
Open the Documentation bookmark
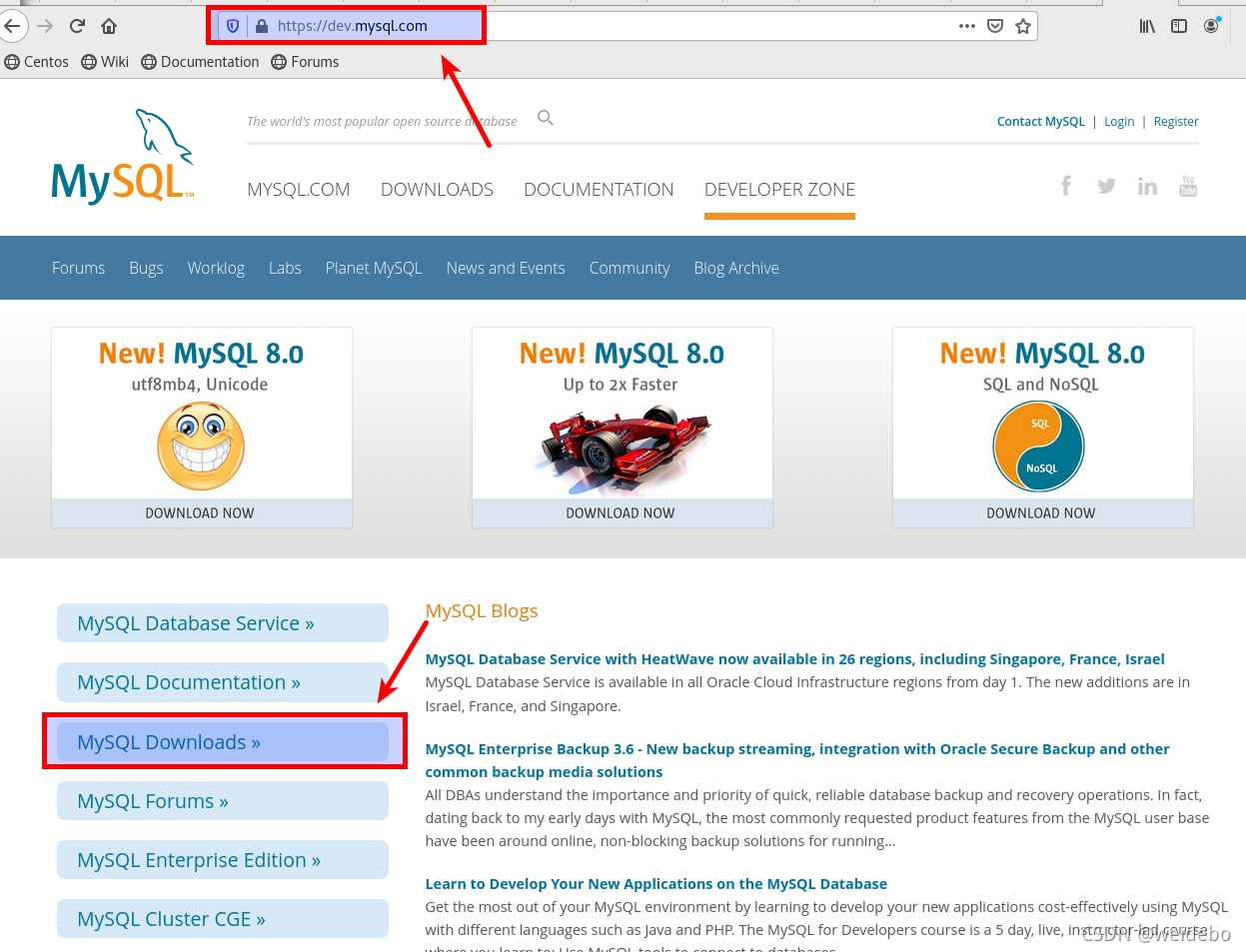coord(200,62)
